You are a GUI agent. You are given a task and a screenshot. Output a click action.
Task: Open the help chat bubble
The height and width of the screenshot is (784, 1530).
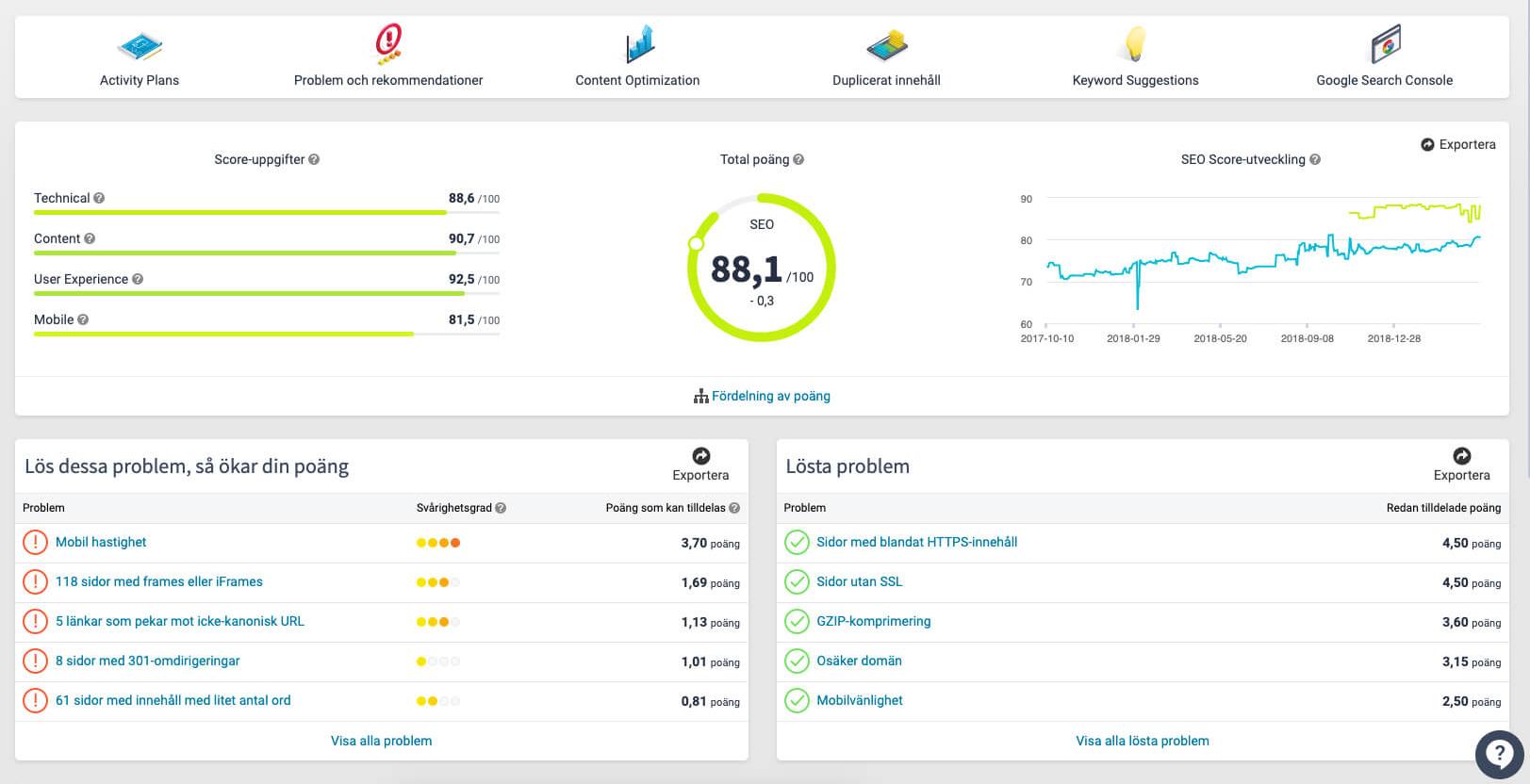(x=1499, y=753)
